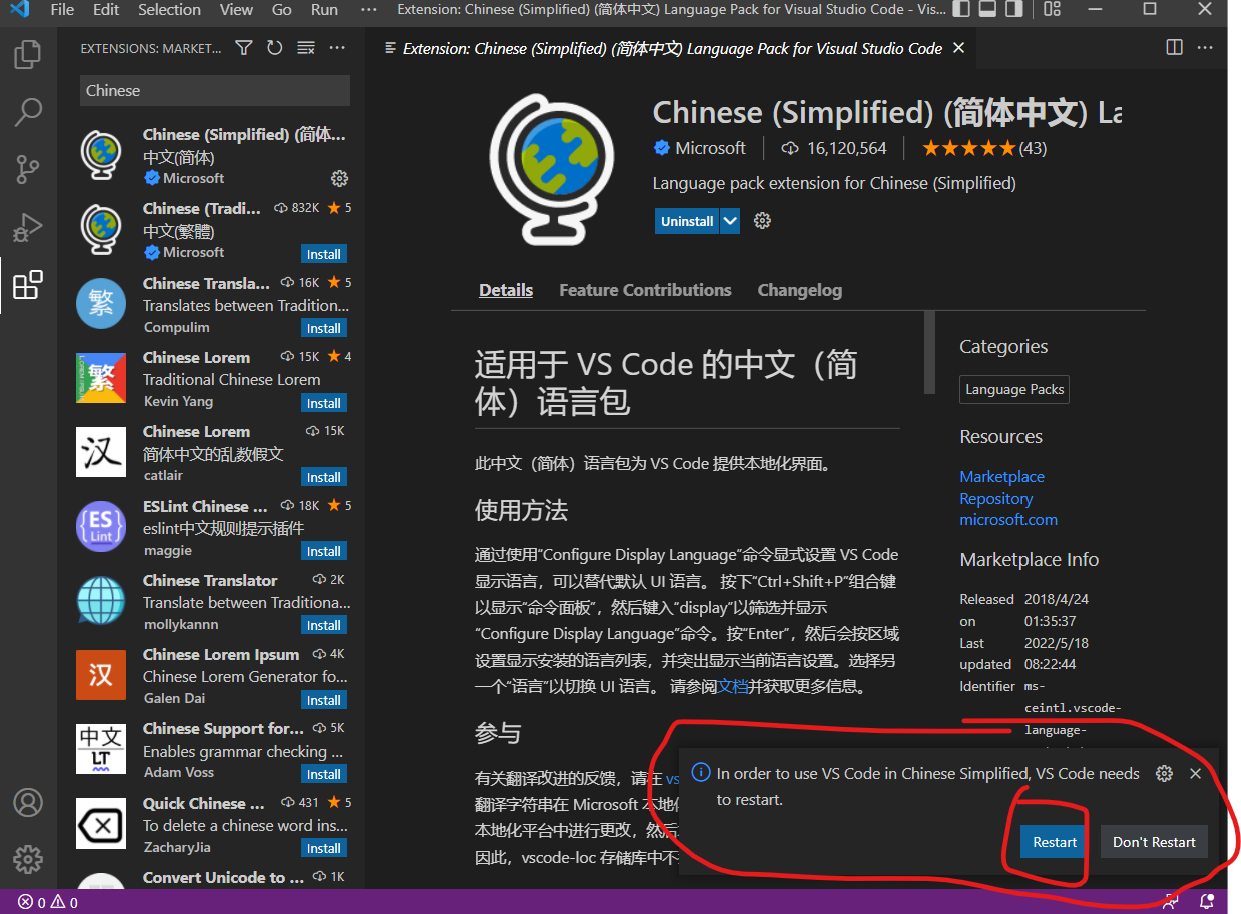Open the Run and Debug view
1241x914 pixels.
[x=28, y=227]
